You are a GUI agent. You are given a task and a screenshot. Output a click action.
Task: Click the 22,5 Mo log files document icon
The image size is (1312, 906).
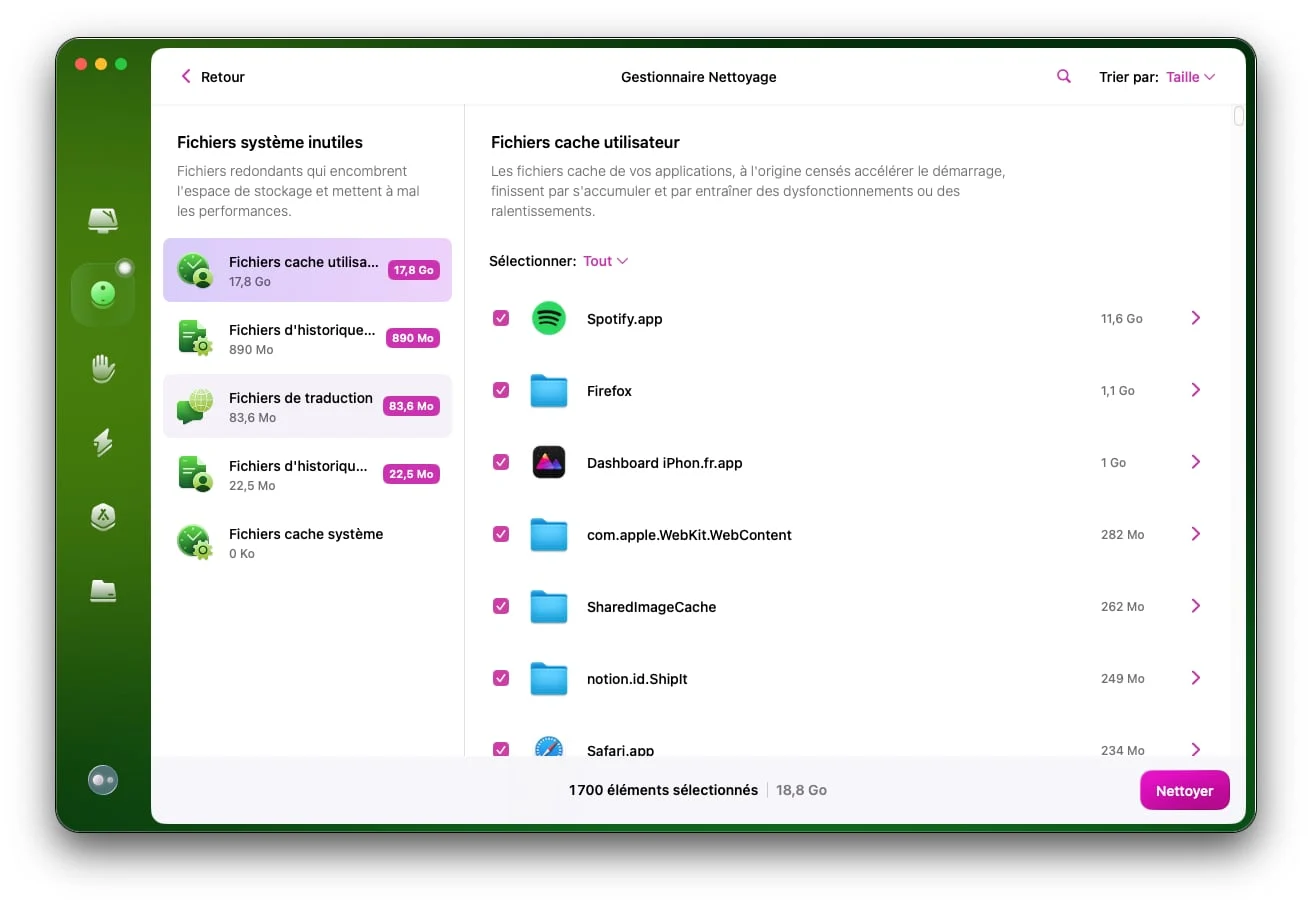194,474
